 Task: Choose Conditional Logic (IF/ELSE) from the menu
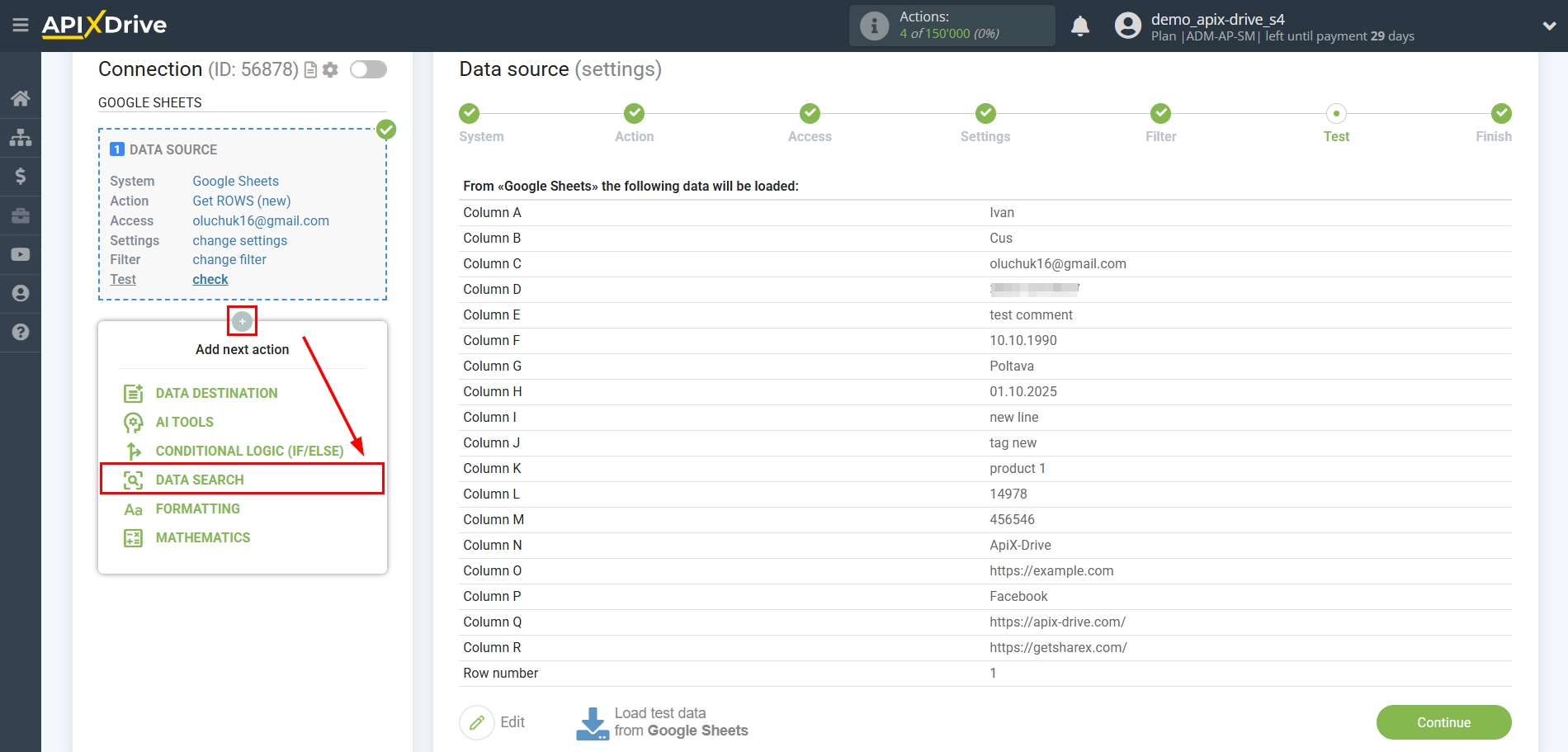pos(248,451)
